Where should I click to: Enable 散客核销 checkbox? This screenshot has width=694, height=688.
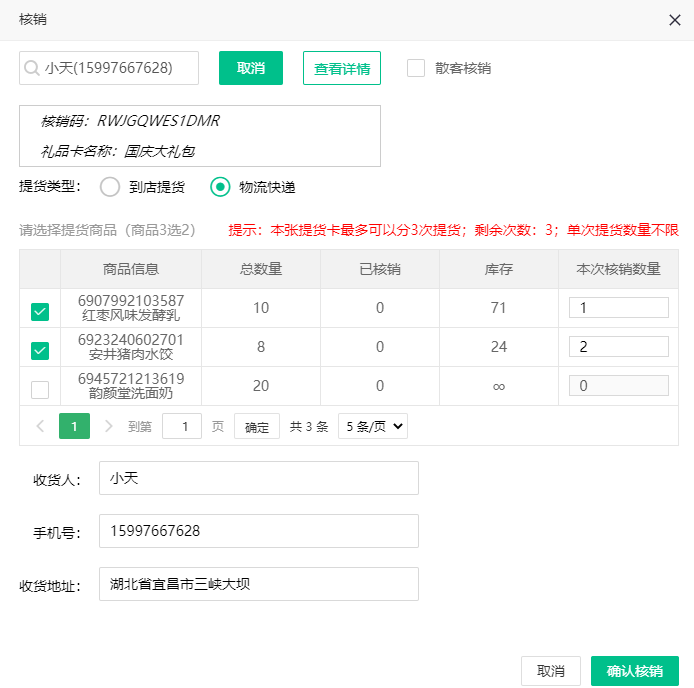[416, 68]
